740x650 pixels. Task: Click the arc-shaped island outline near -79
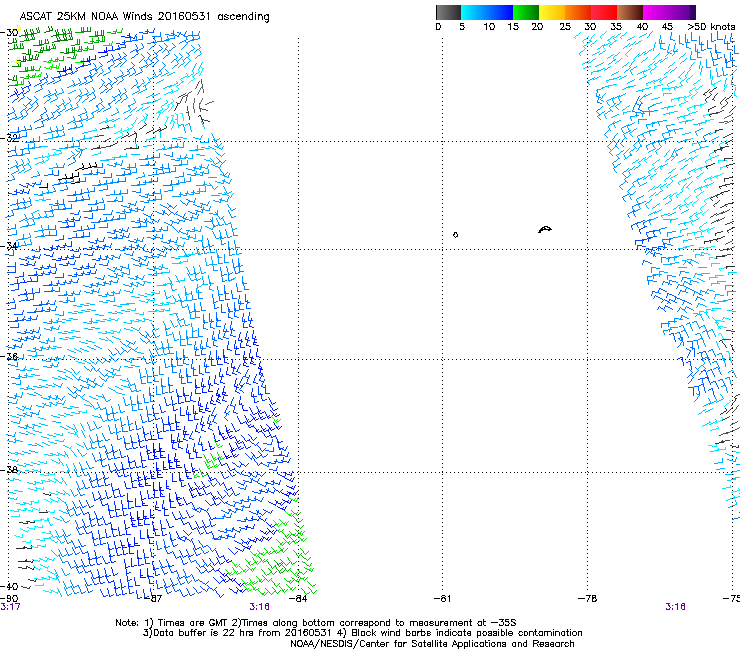tap(545, 229)
